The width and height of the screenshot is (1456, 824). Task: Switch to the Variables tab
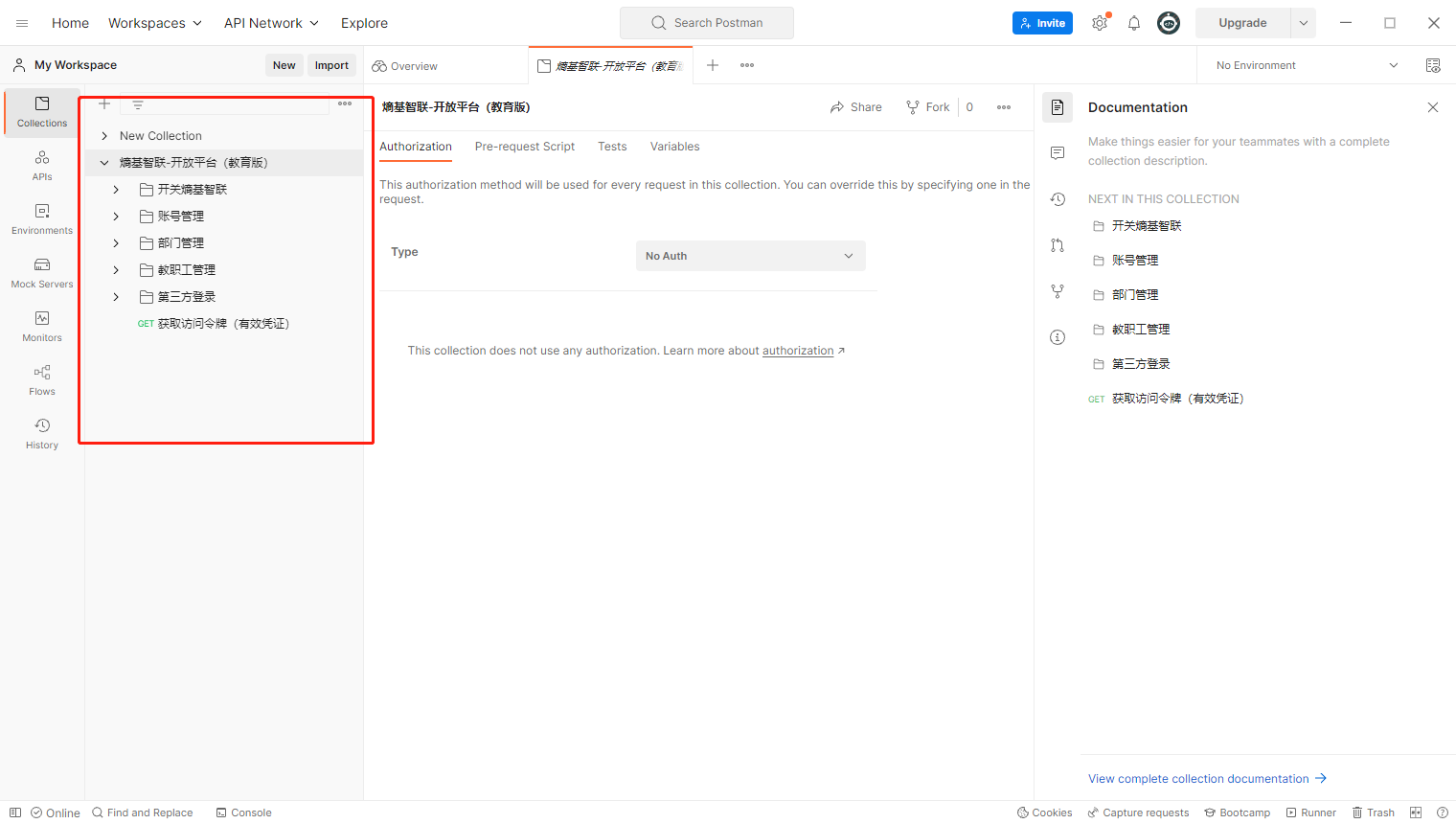(674, 147)
